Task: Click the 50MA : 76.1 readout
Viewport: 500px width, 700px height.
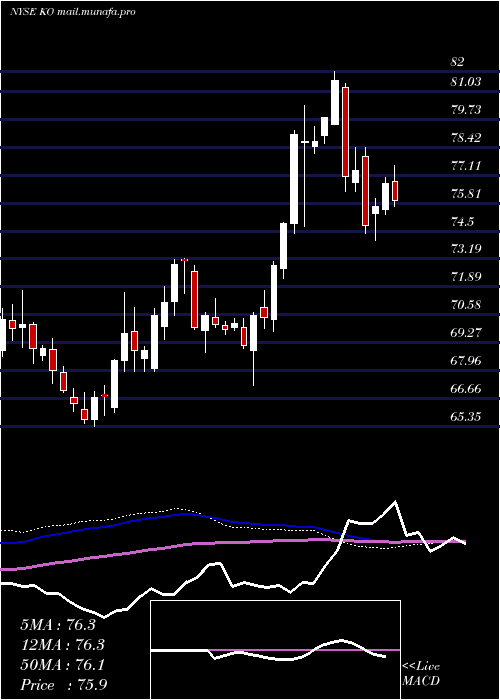Action: coord(62,665)
